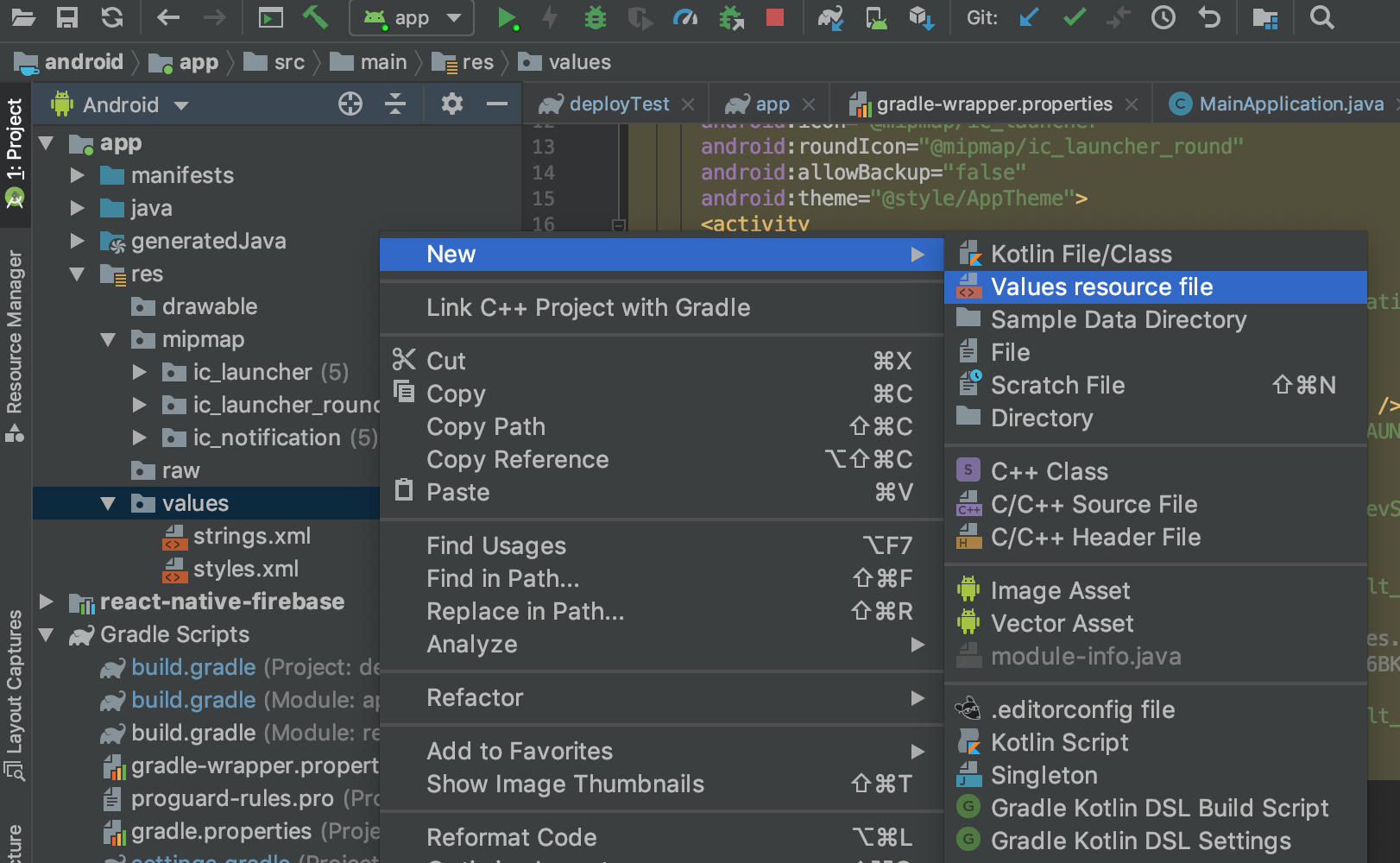This screenshot has height=863, width=1400.
Task: Navigate back with the left arrow
Action: 169,16
